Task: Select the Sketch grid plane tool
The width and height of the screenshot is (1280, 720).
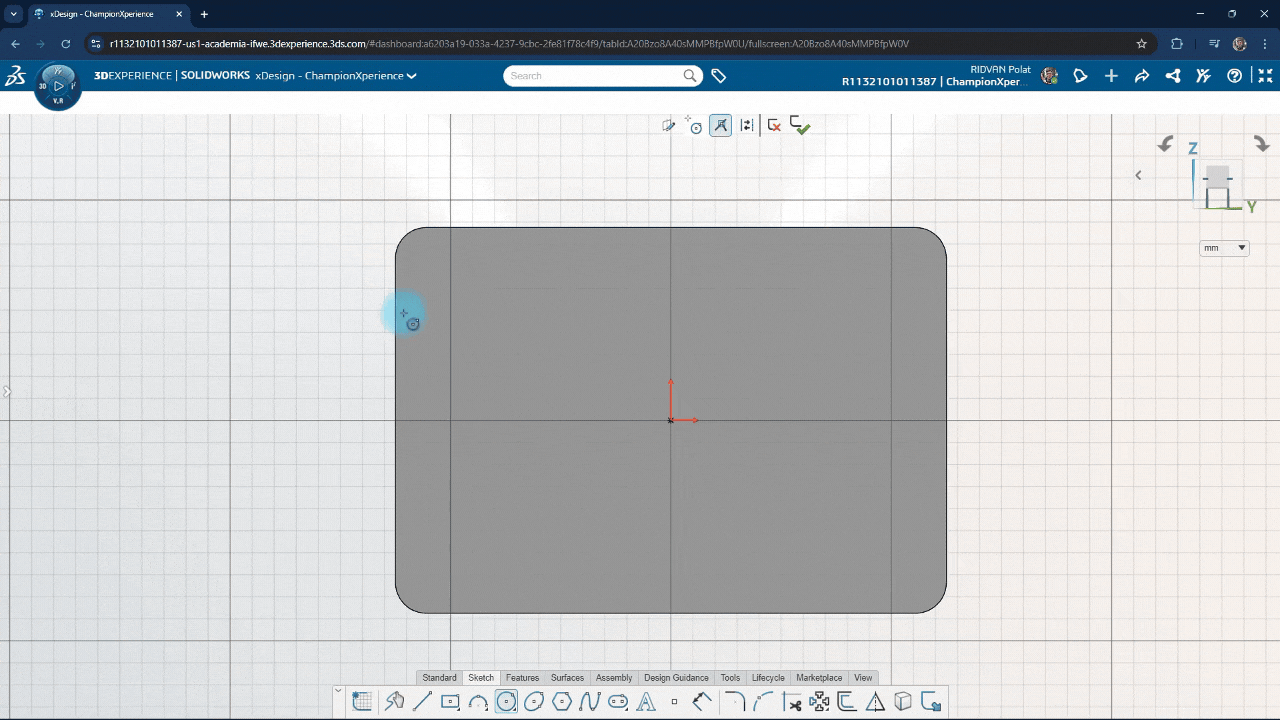Action: (x=362, y=702)
